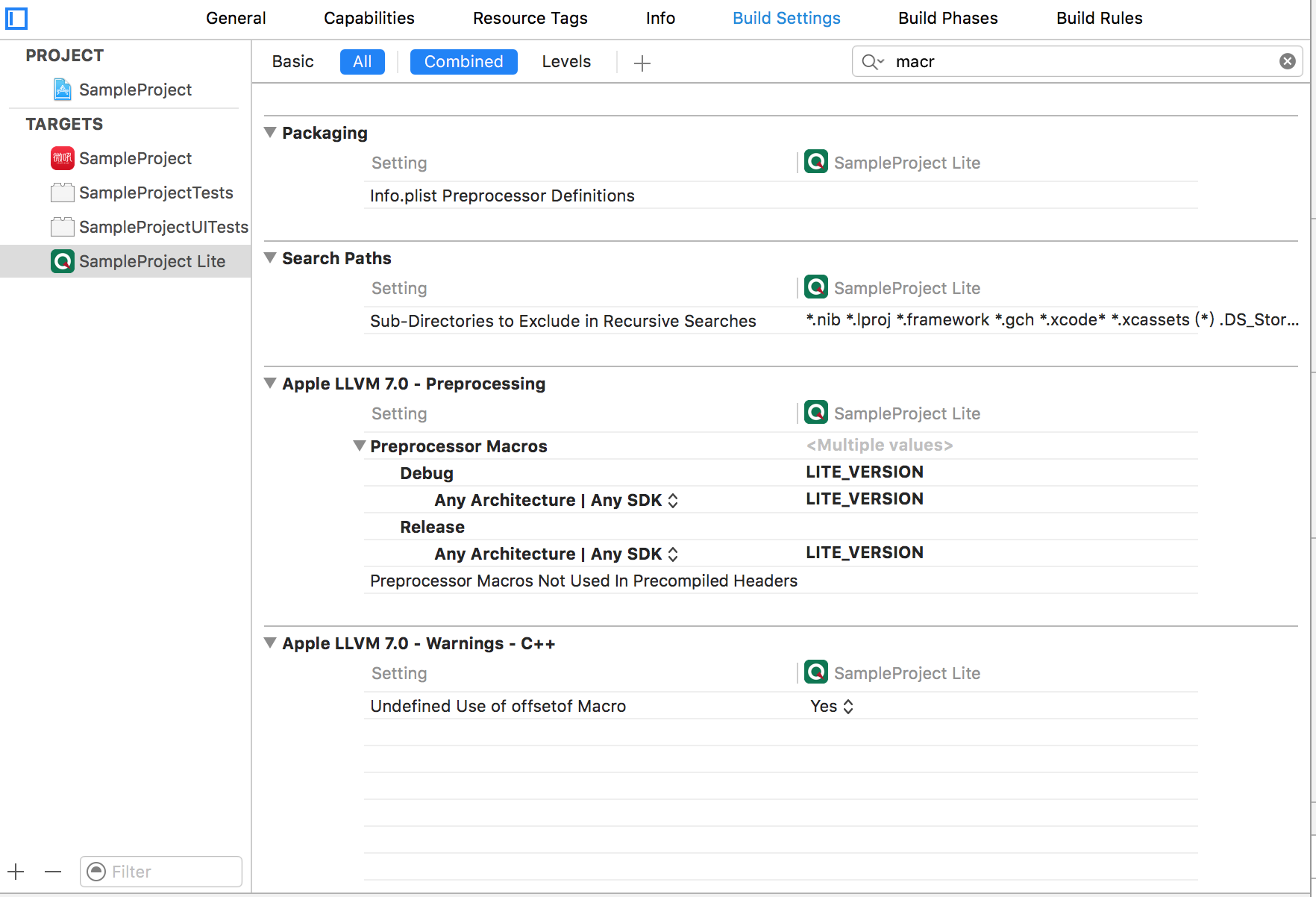This screenshot has width=1316, height=897.
Task: Collapse the Preprocessor Macros setting row
Action: (x=359, y=446)
